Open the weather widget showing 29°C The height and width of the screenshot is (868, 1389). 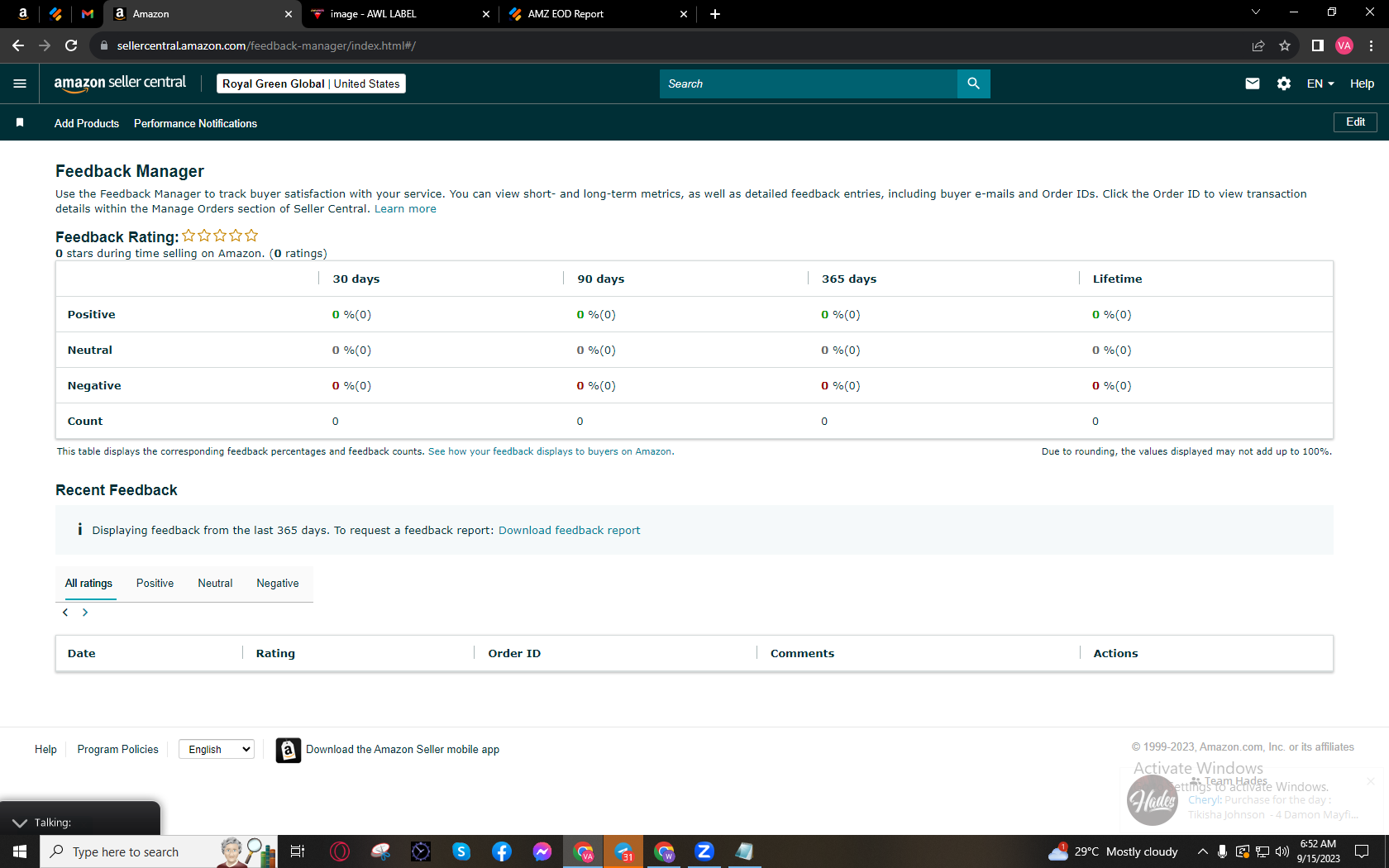point(1113,851)
